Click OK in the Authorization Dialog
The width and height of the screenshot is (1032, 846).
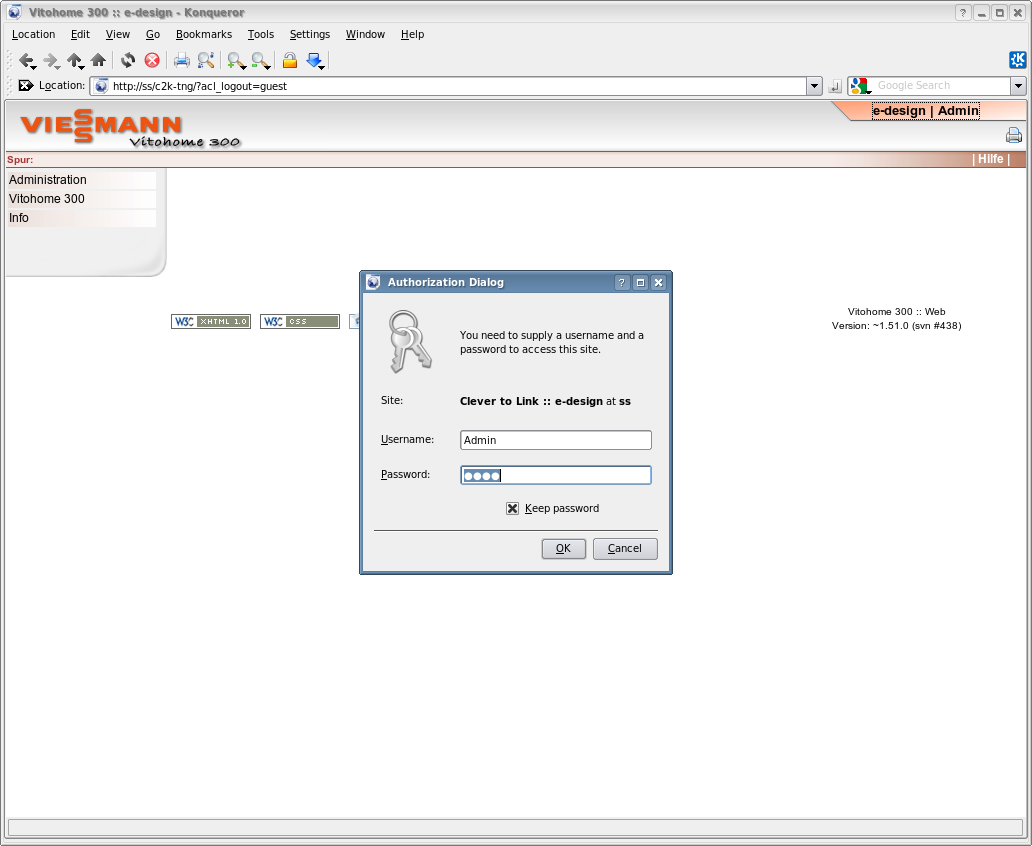point(563,548)
